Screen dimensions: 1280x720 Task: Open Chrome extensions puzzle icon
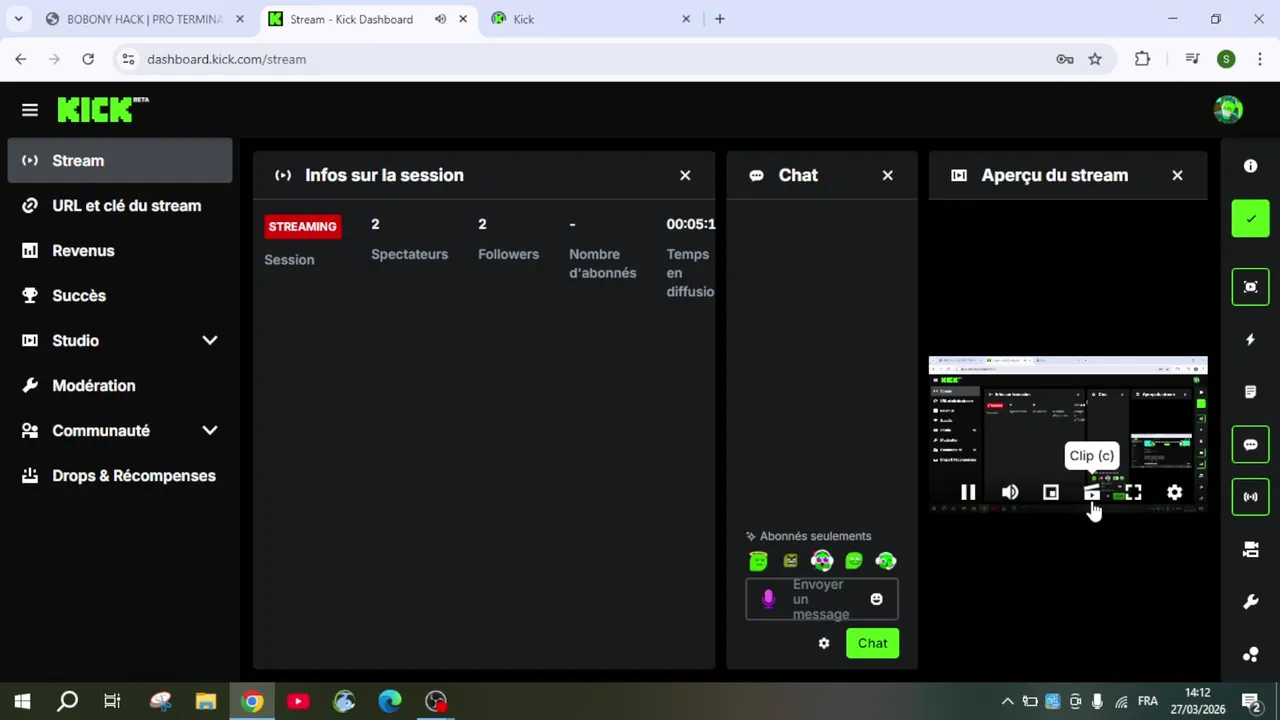(1143, 59)
